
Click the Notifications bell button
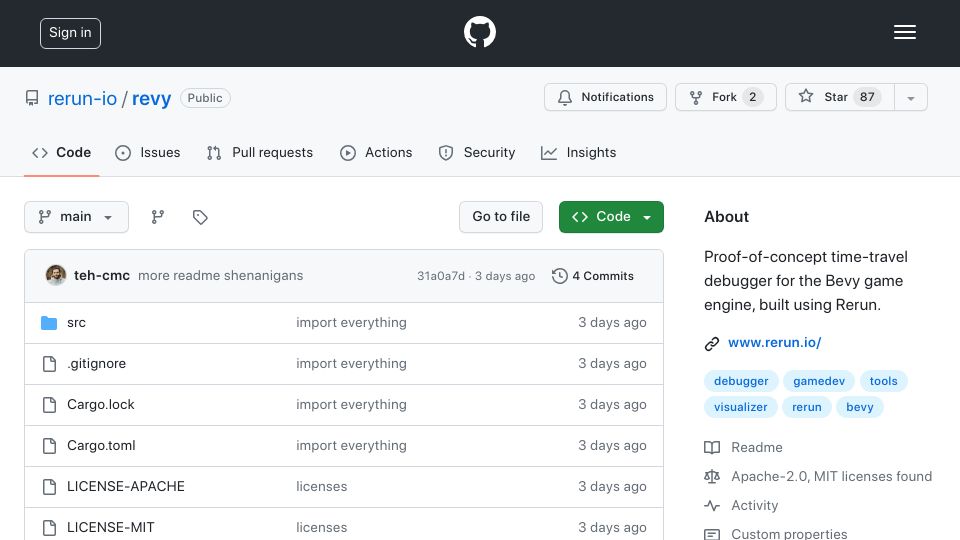pos(605,97)
